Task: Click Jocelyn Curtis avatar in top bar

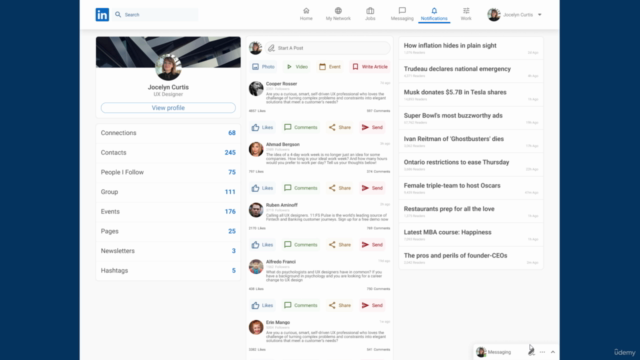Action: pyautogui.click(x=494, y=15)
